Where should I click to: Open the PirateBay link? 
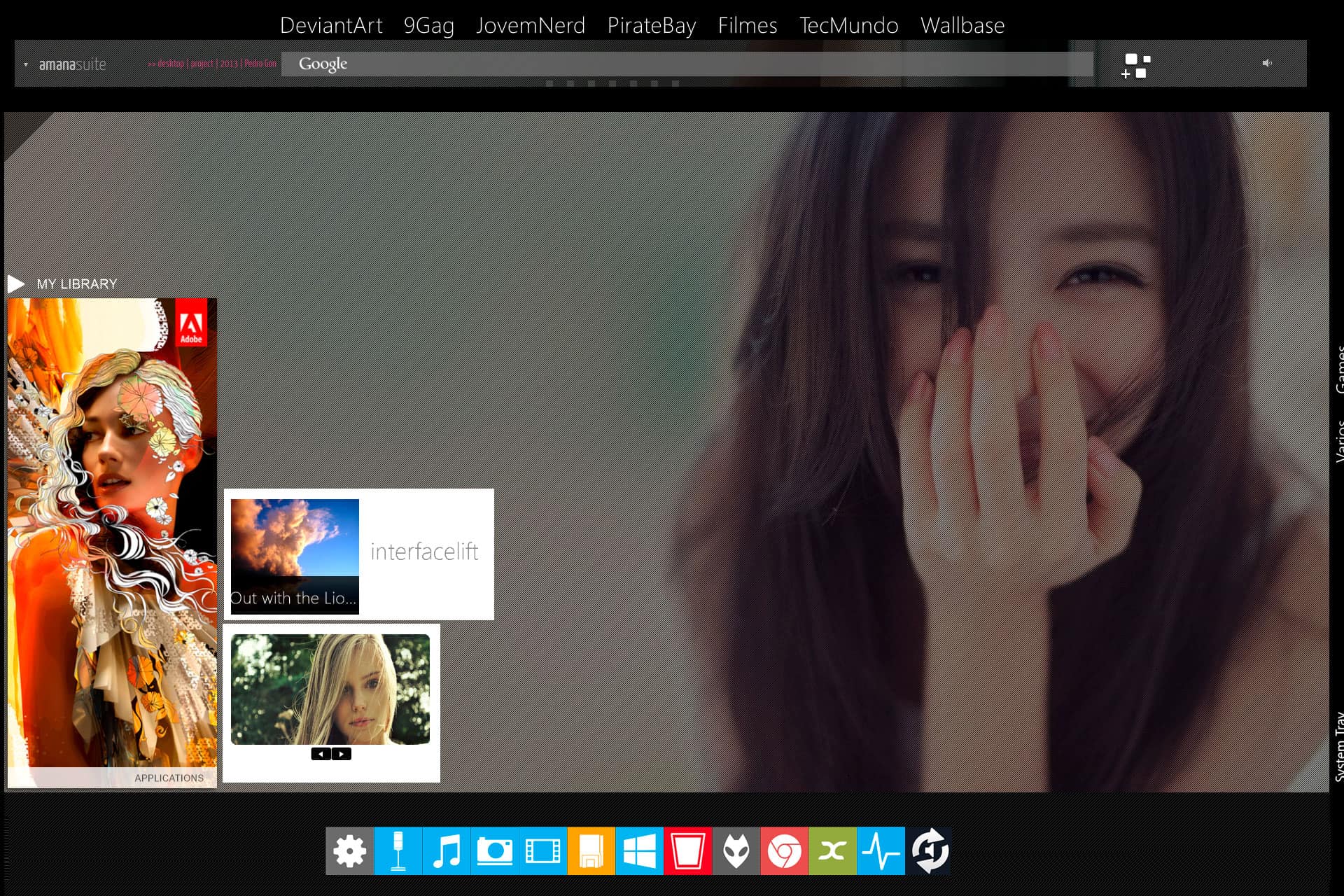pos(651,26)
